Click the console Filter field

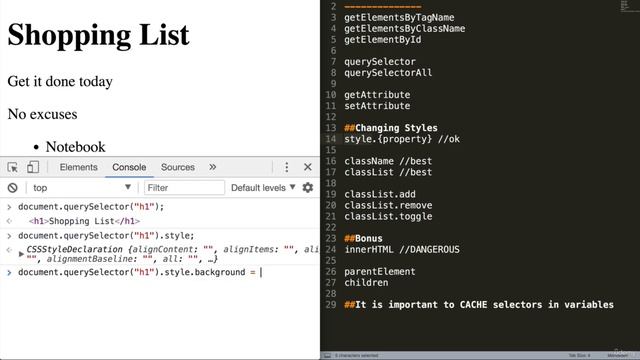pyautogui.click(x=184, y=188)
